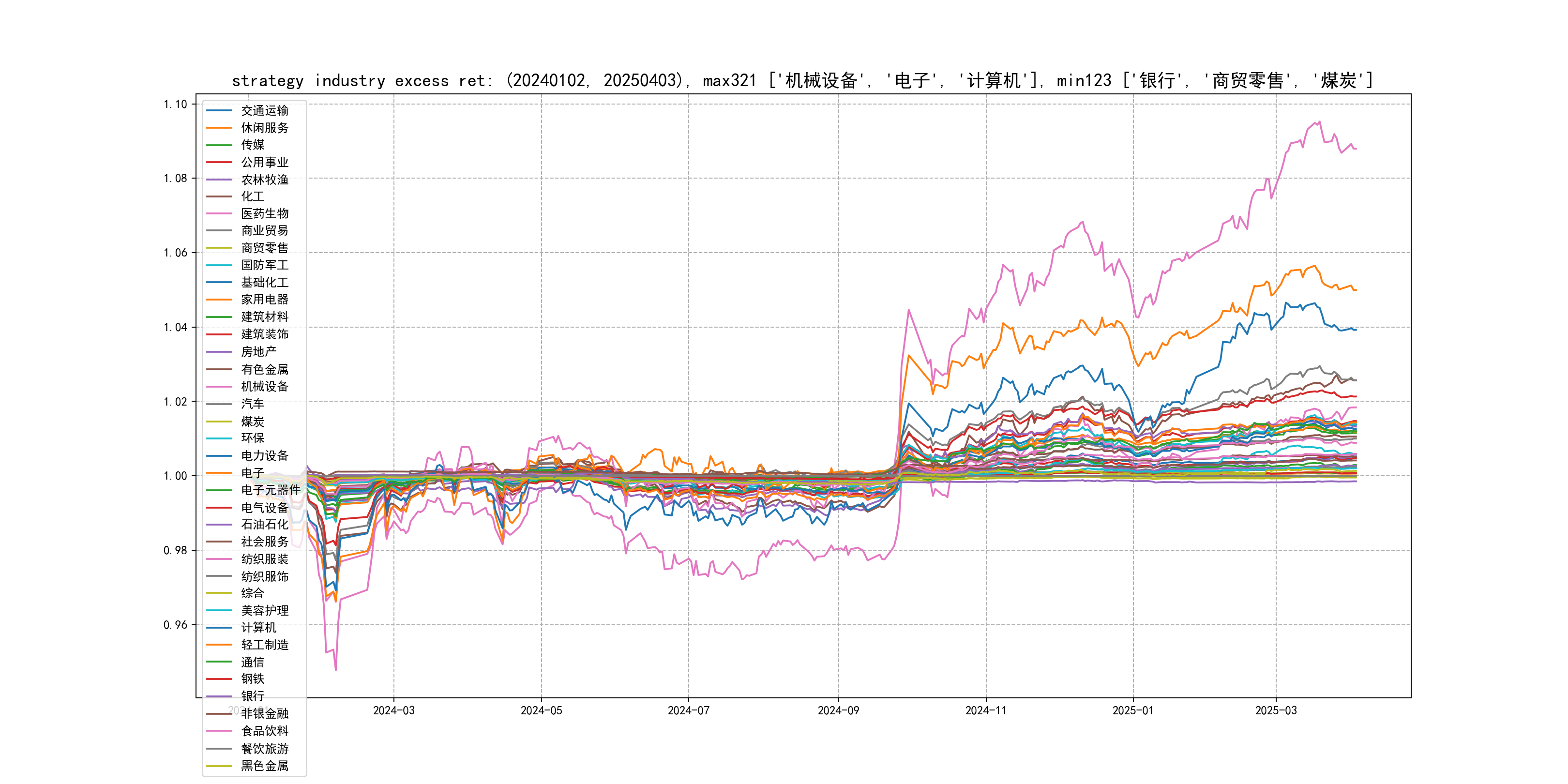Click the 1.00 y-axis tick label
Image resolution: width=1568 pixels, height=784 pixels.
pos(175,476)
